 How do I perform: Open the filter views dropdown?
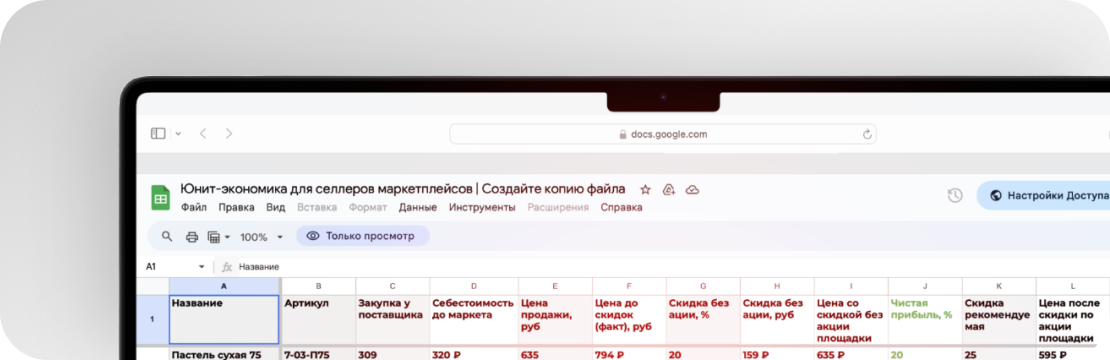click(219, 237)
